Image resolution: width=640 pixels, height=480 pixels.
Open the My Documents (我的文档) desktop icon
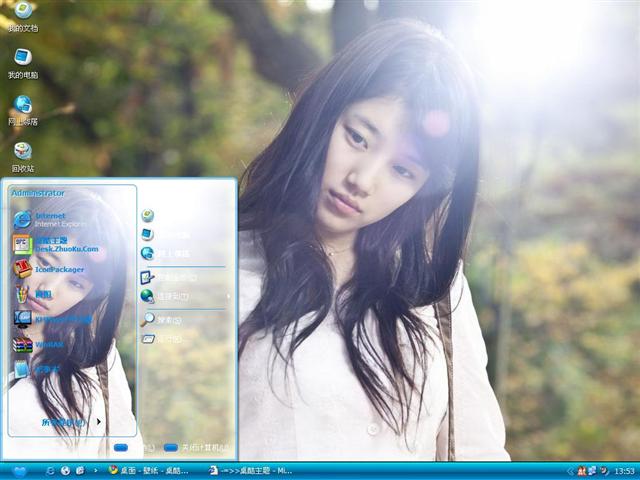point(22,12)
